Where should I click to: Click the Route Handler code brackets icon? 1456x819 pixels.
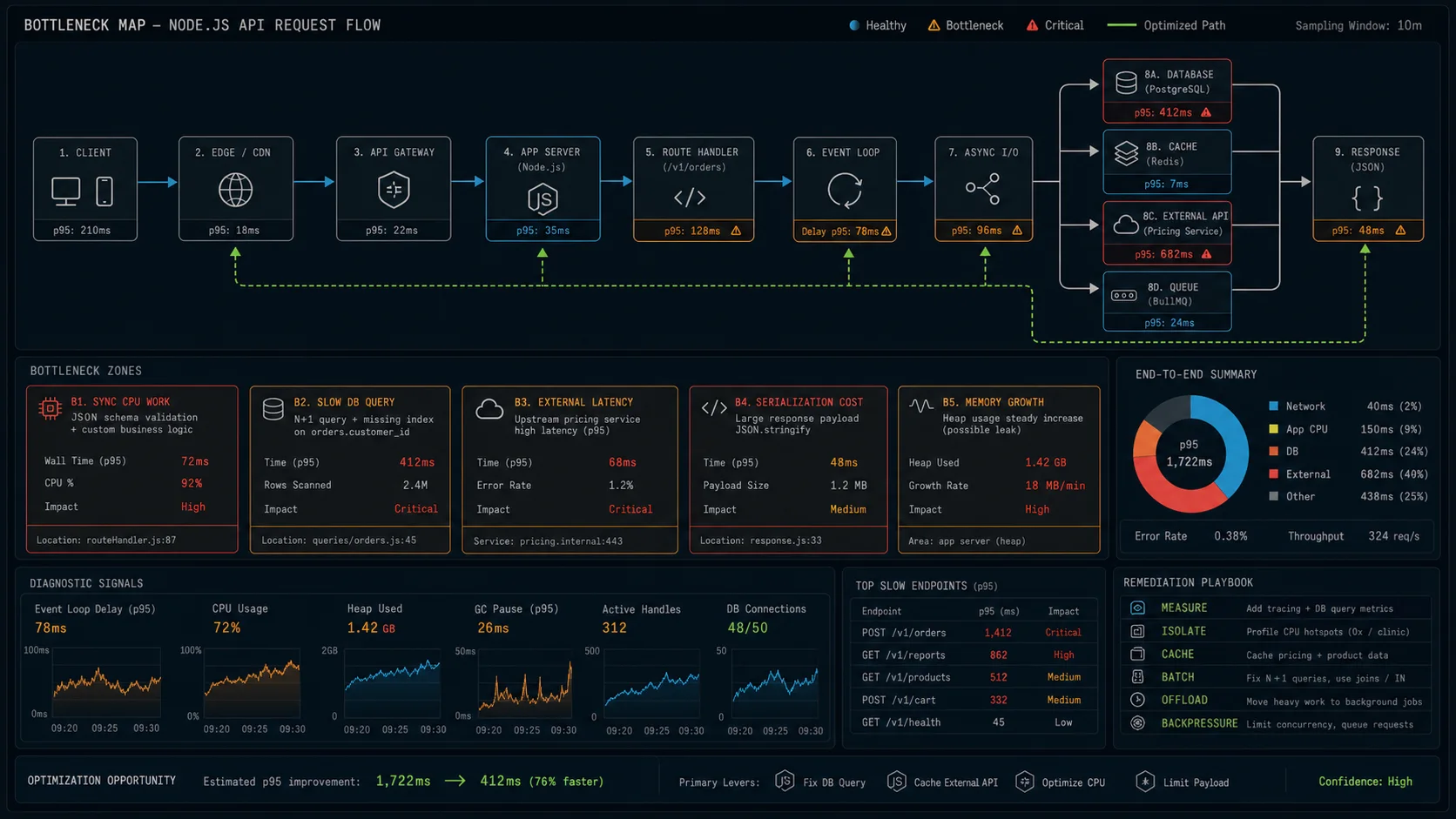(690, 198)
